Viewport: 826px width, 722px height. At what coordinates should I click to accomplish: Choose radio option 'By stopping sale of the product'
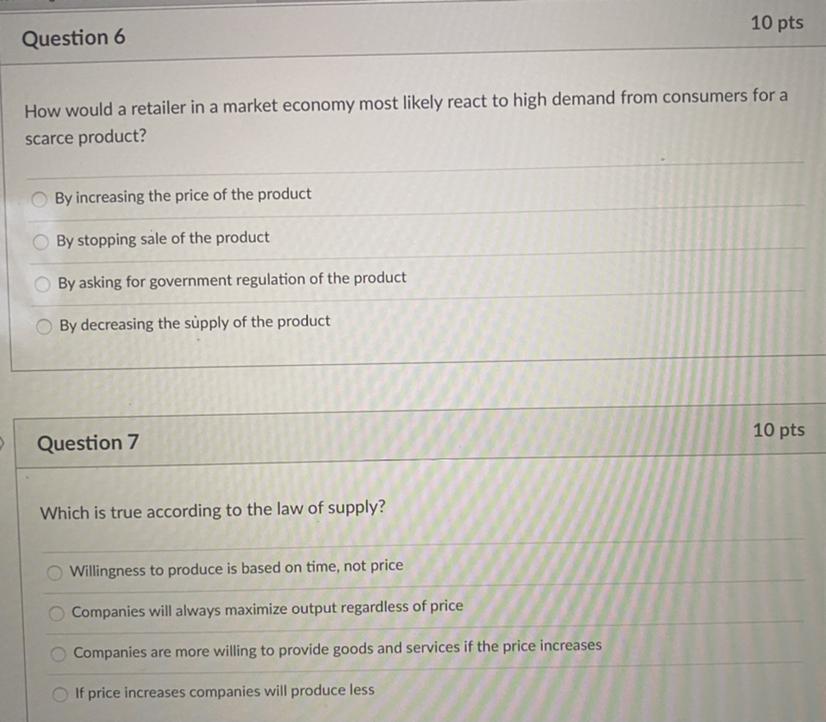coord(41,242)
